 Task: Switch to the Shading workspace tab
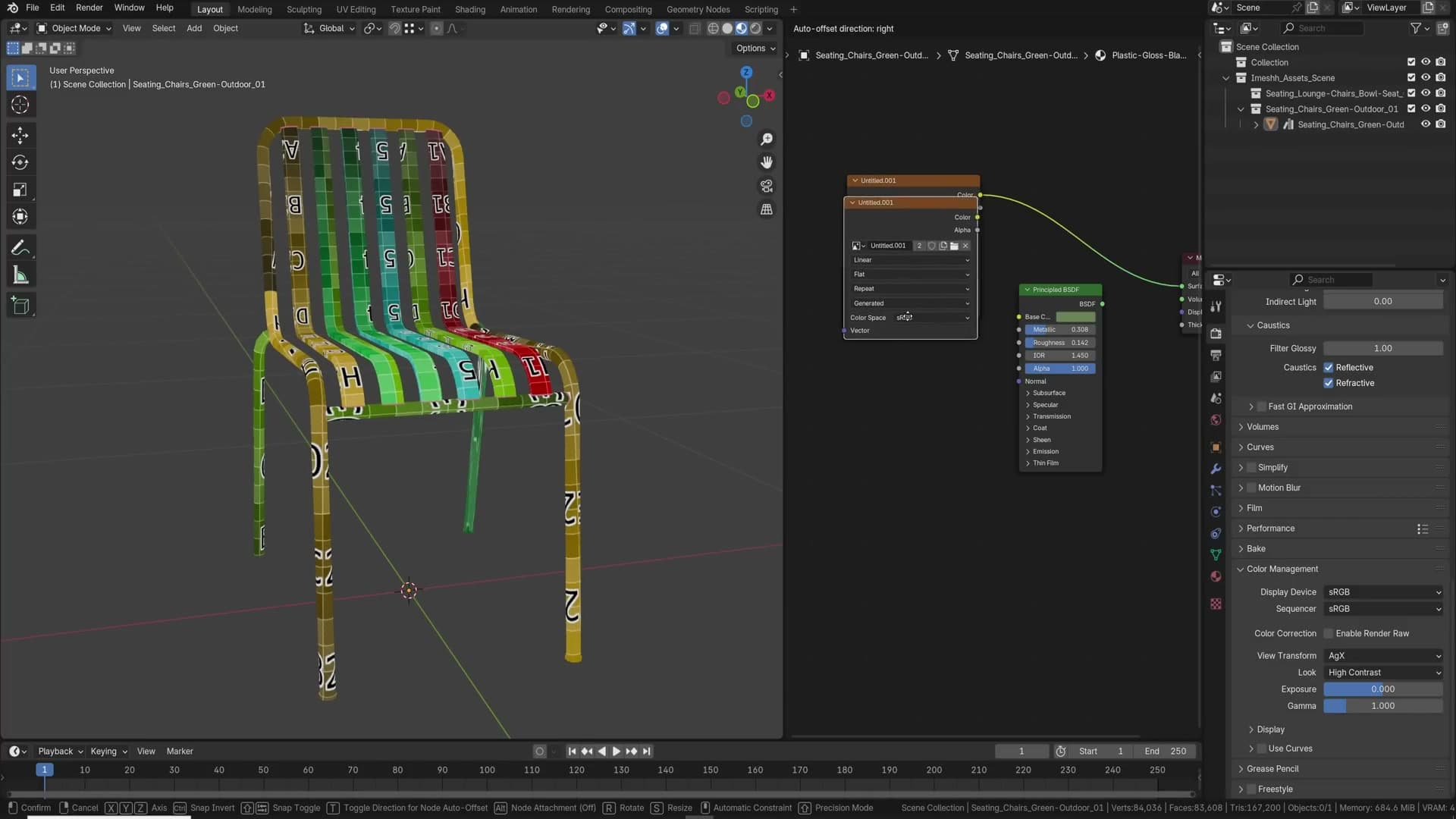[x=469, y=9]
